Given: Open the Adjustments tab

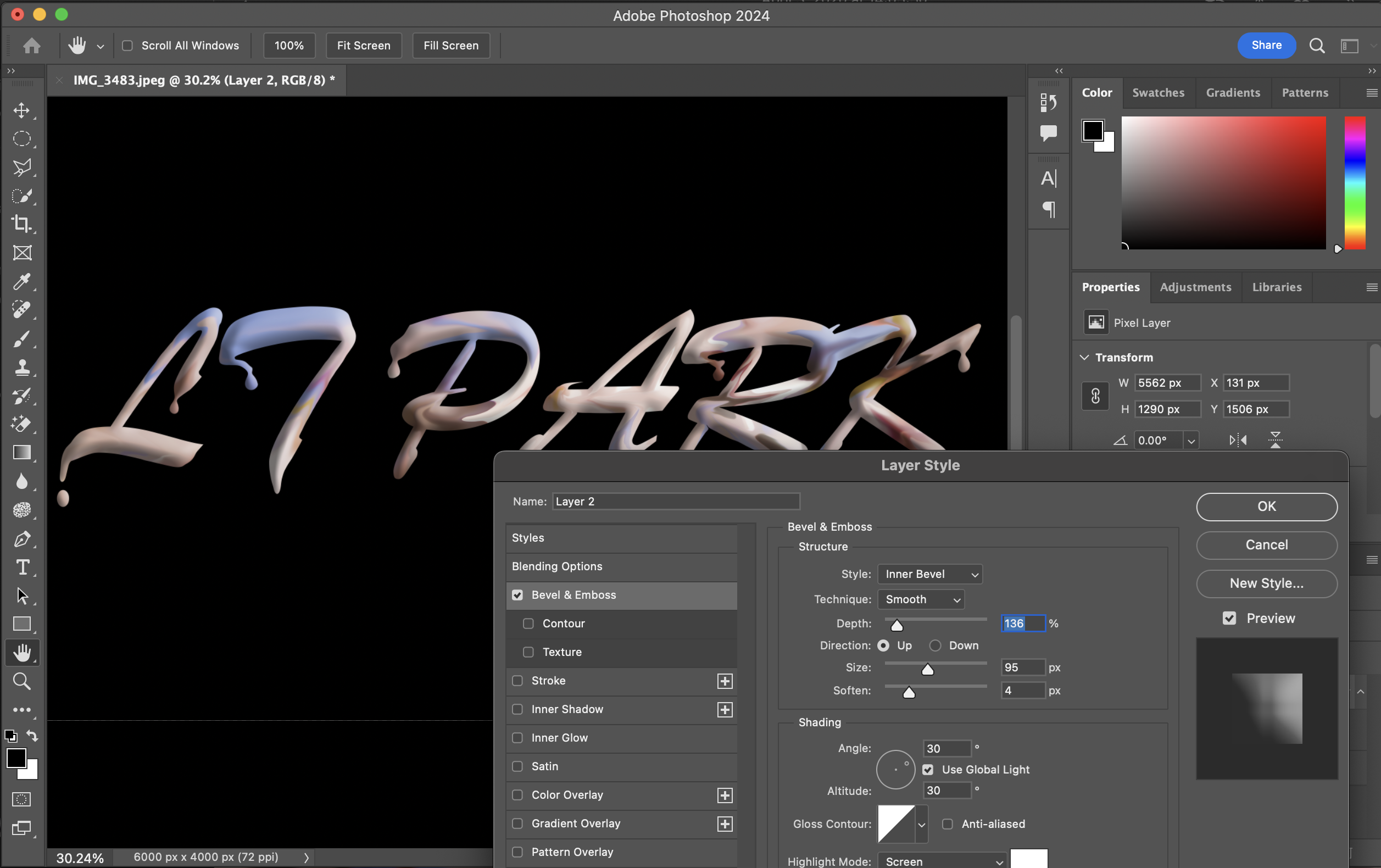Looking at the screenshot, I should click(1195, 287).
